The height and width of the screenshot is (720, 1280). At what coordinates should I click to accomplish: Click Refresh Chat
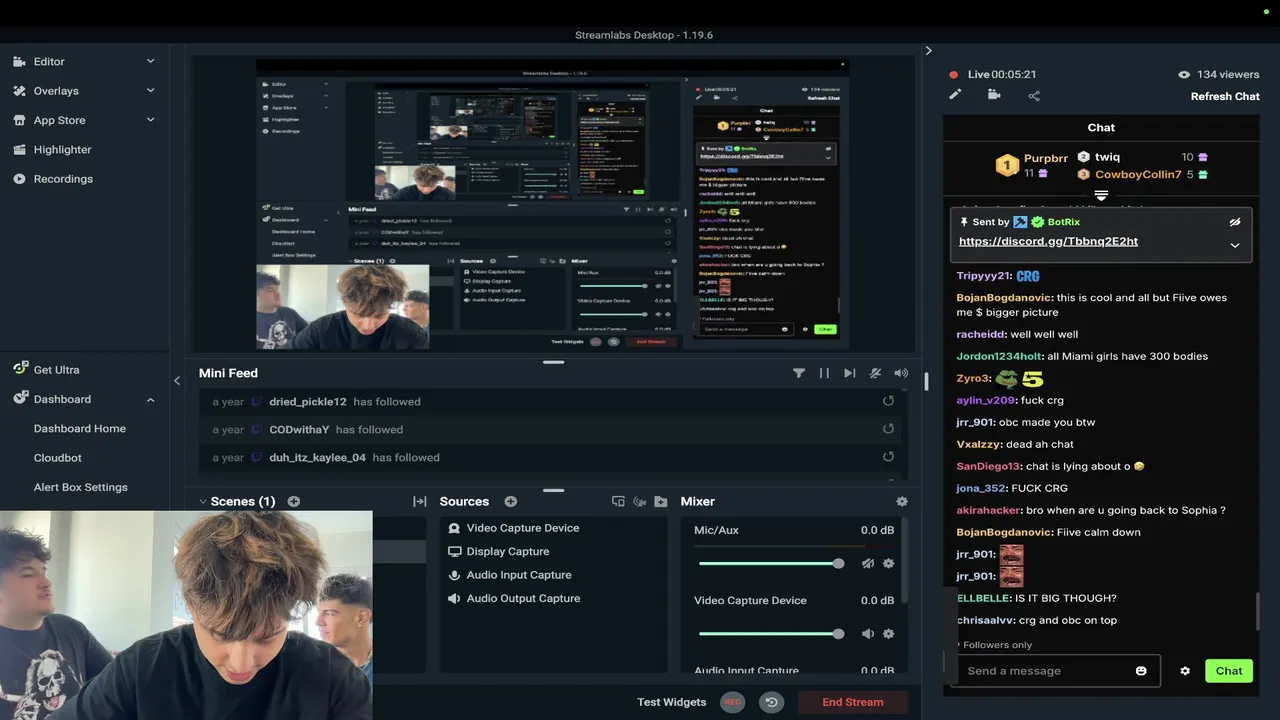pos(1225,96)
